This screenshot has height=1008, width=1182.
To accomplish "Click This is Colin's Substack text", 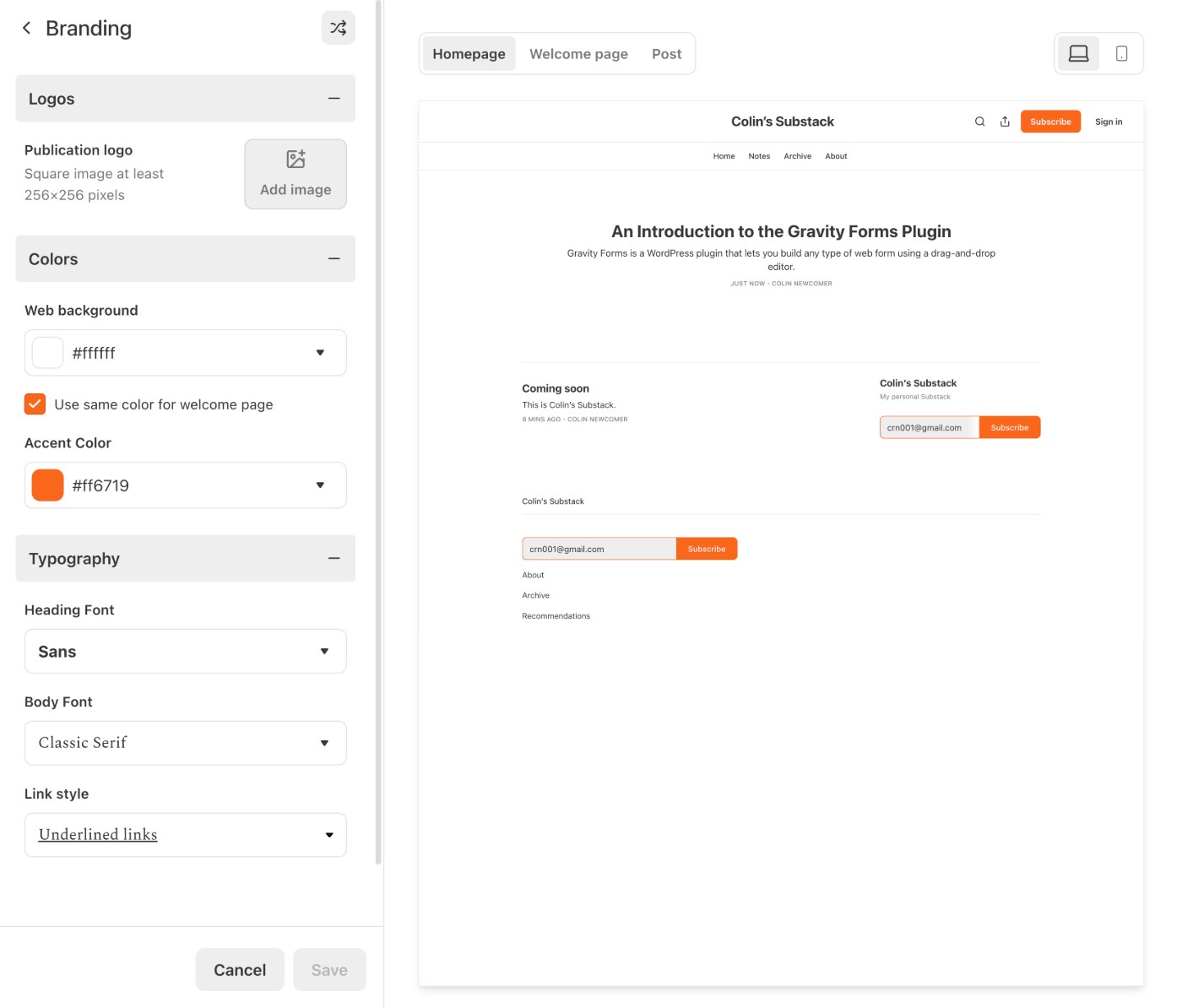I will (x=569, y=405).
